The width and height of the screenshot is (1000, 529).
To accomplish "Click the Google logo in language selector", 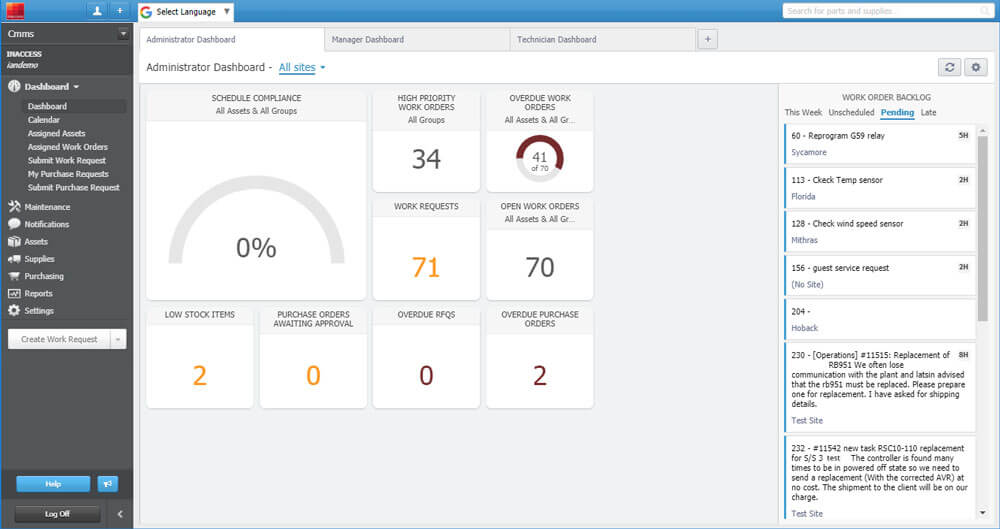I will 146,12.
